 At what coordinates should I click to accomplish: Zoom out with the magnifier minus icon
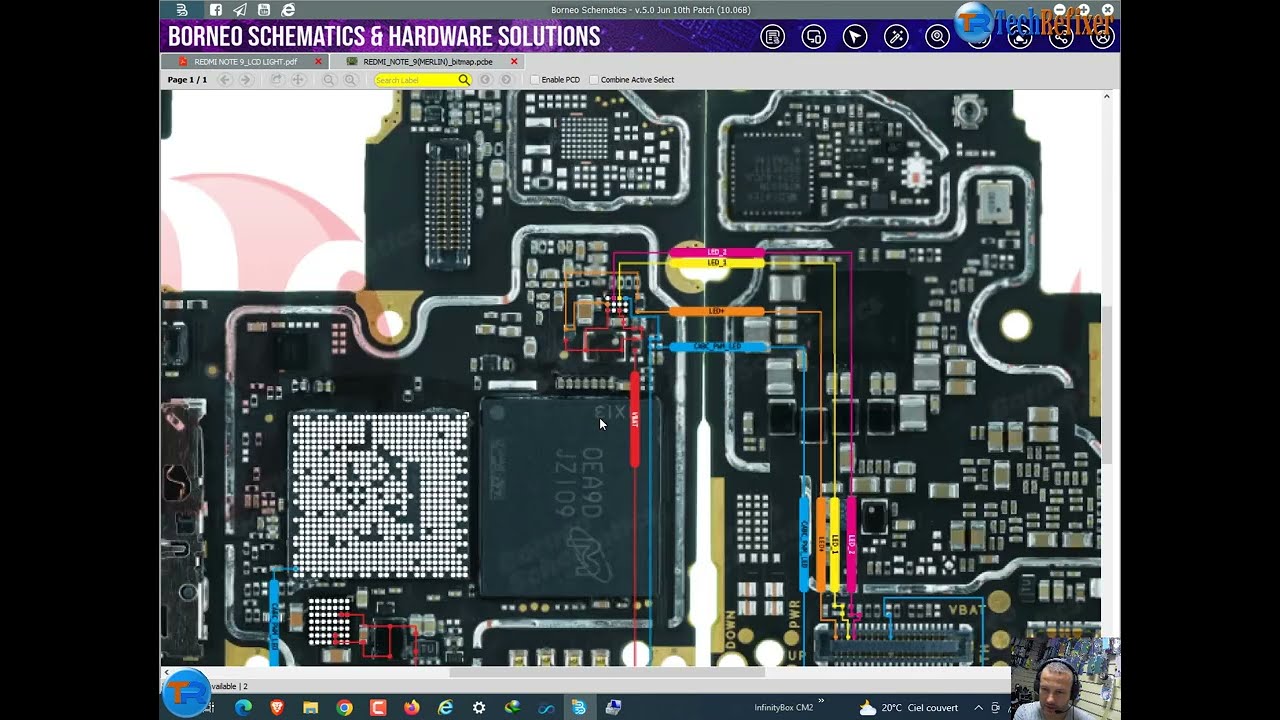(329, 80)
